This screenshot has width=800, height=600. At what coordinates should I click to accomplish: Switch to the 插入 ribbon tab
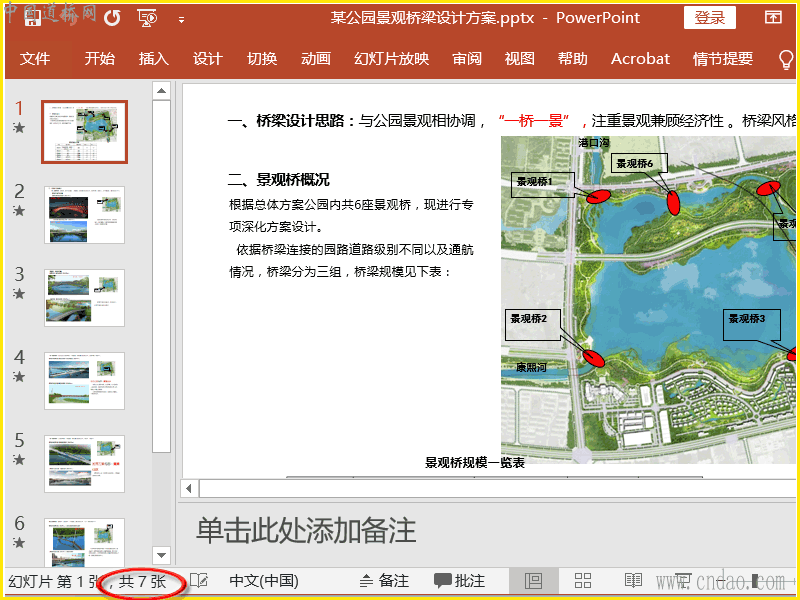point(154,59)
